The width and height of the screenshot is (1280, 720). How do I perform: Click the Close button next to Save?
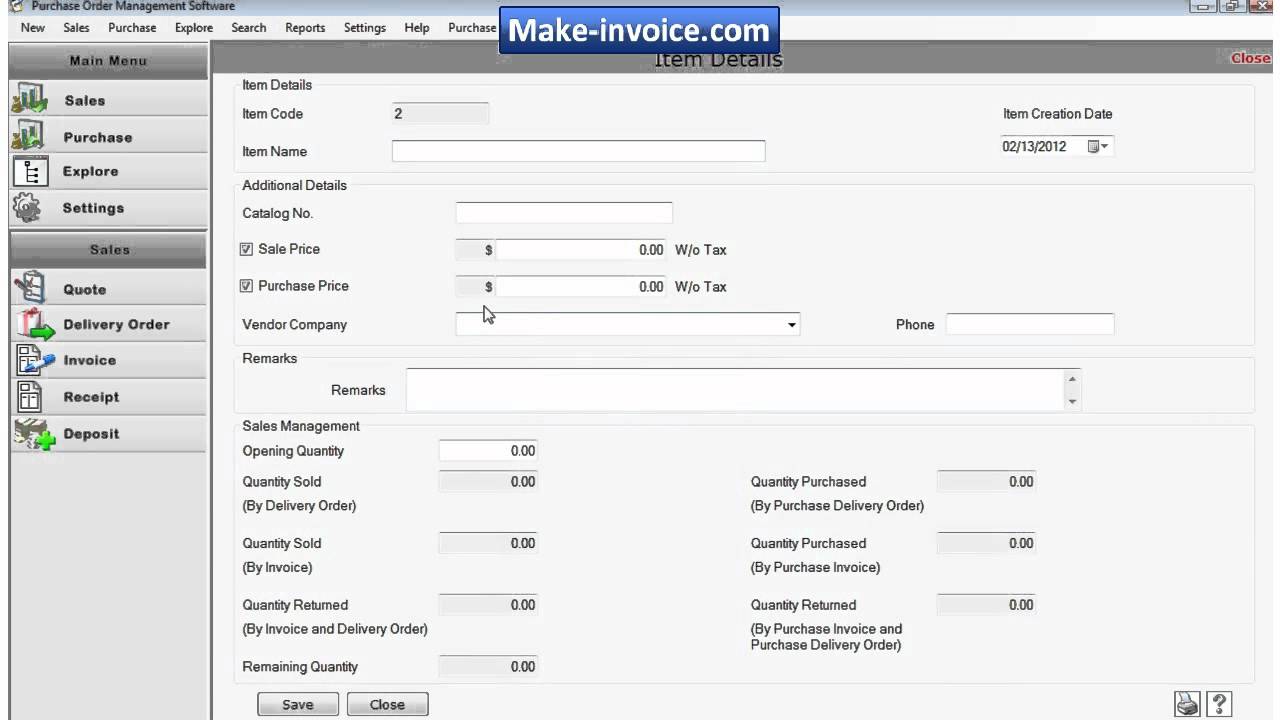387,704
